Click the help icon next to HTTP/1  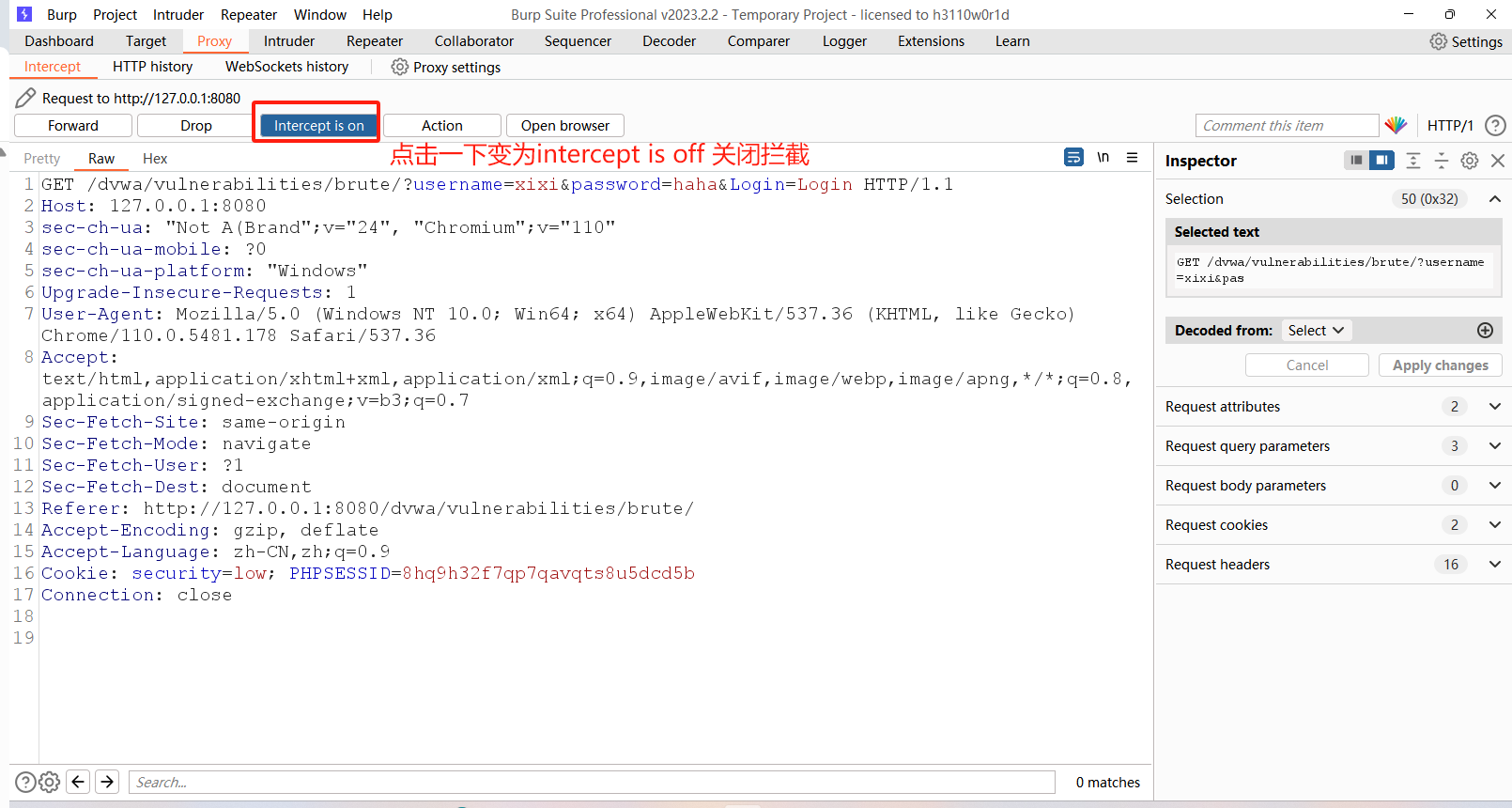1495,125
